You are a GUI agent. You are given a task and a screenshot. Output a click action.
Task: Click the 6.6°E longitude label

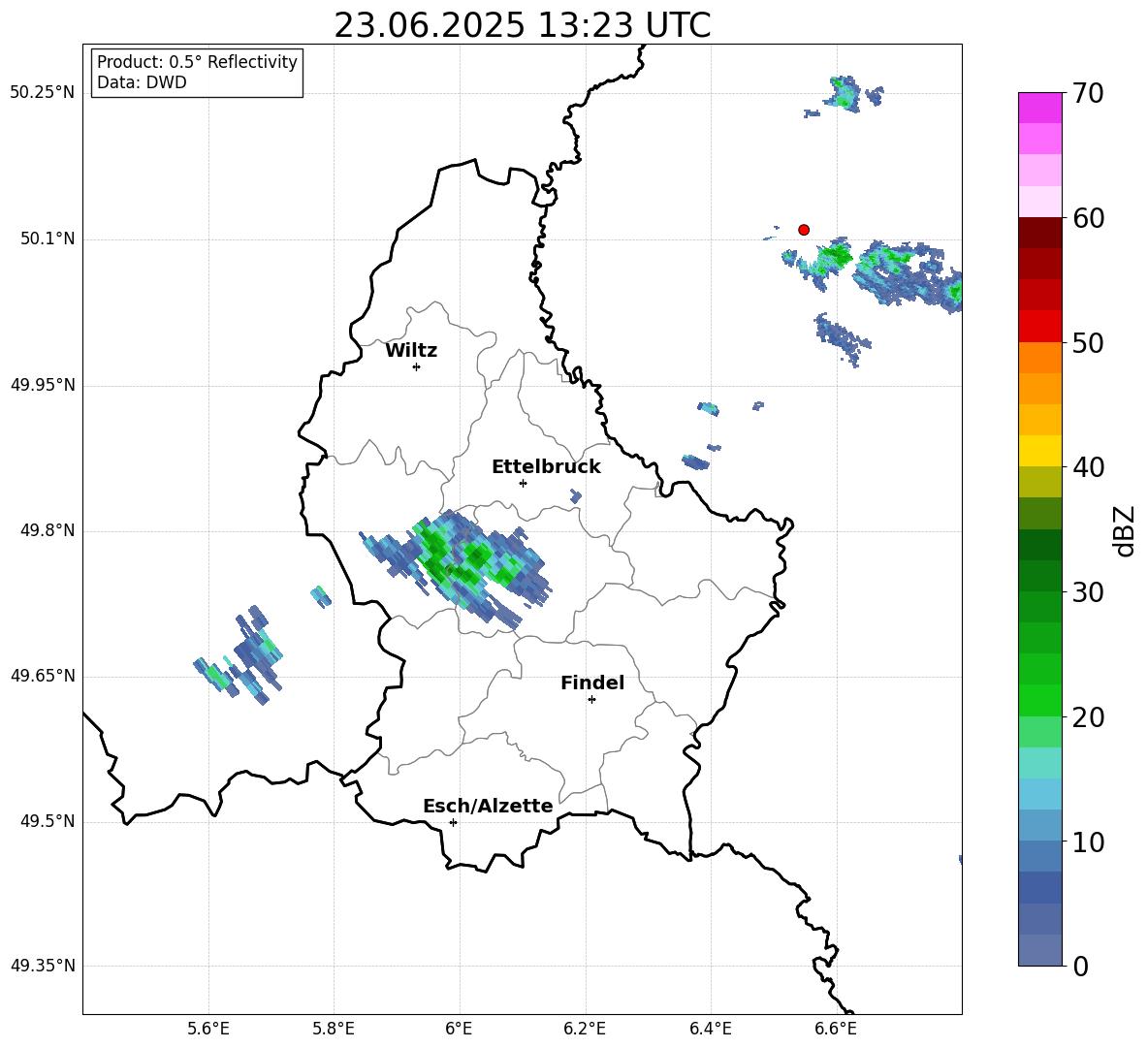836,1029
